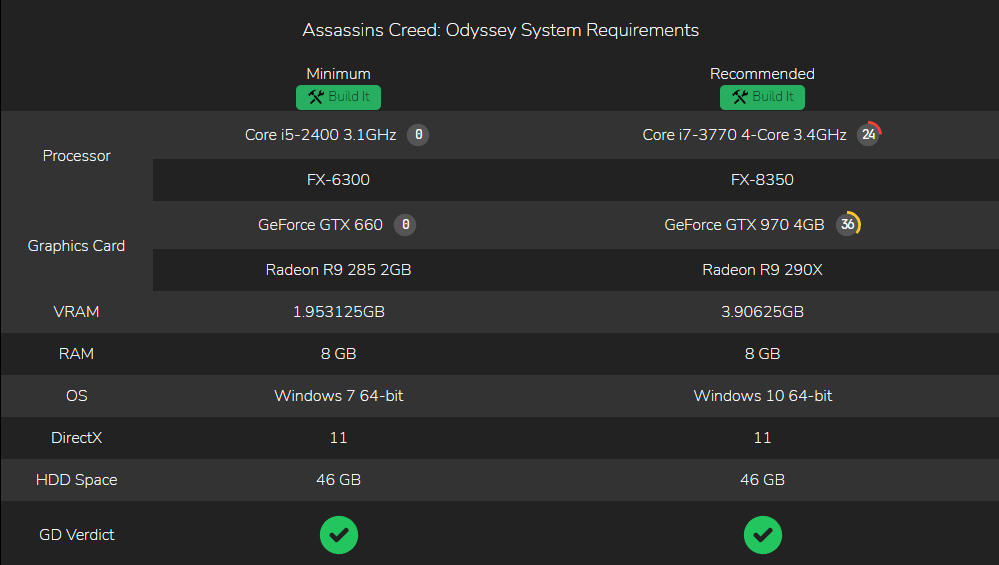Click the Build It button under Recommended
999x565 pixels.
[x=762, y=97]
